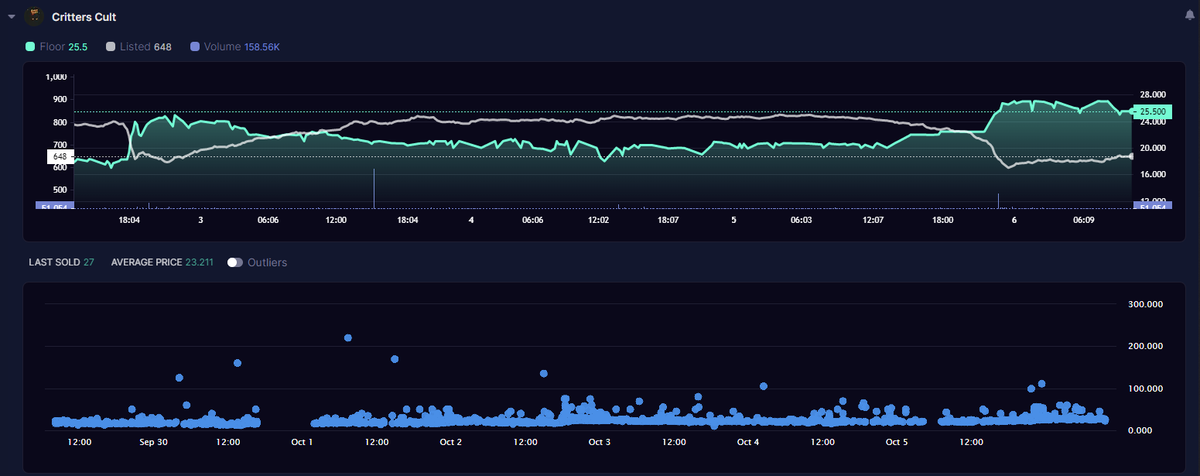Toggle the Listed series in legend
The width and height of the screenshot is (1200, 476).
(139, 46)
